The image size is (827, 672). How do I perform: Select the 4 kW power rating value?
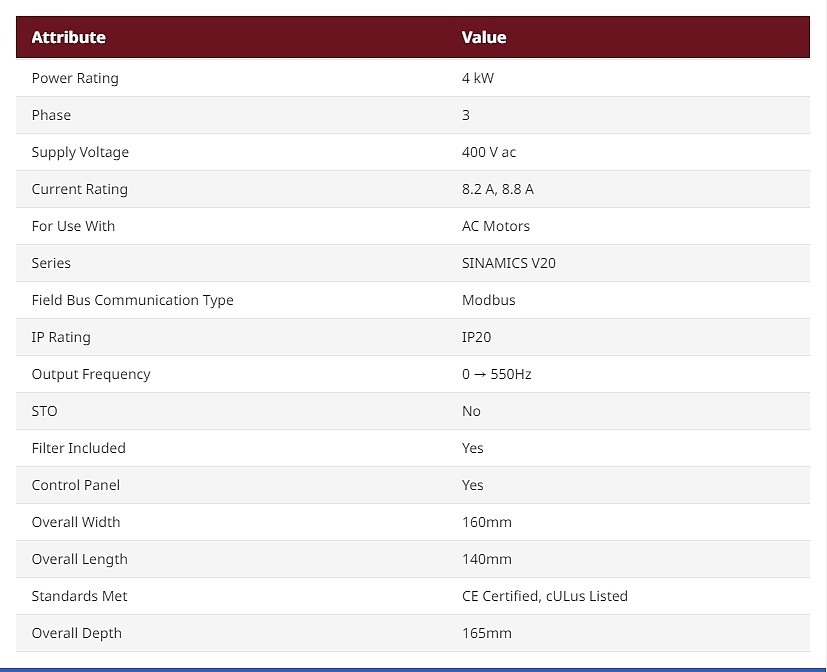tap(478, 78)
